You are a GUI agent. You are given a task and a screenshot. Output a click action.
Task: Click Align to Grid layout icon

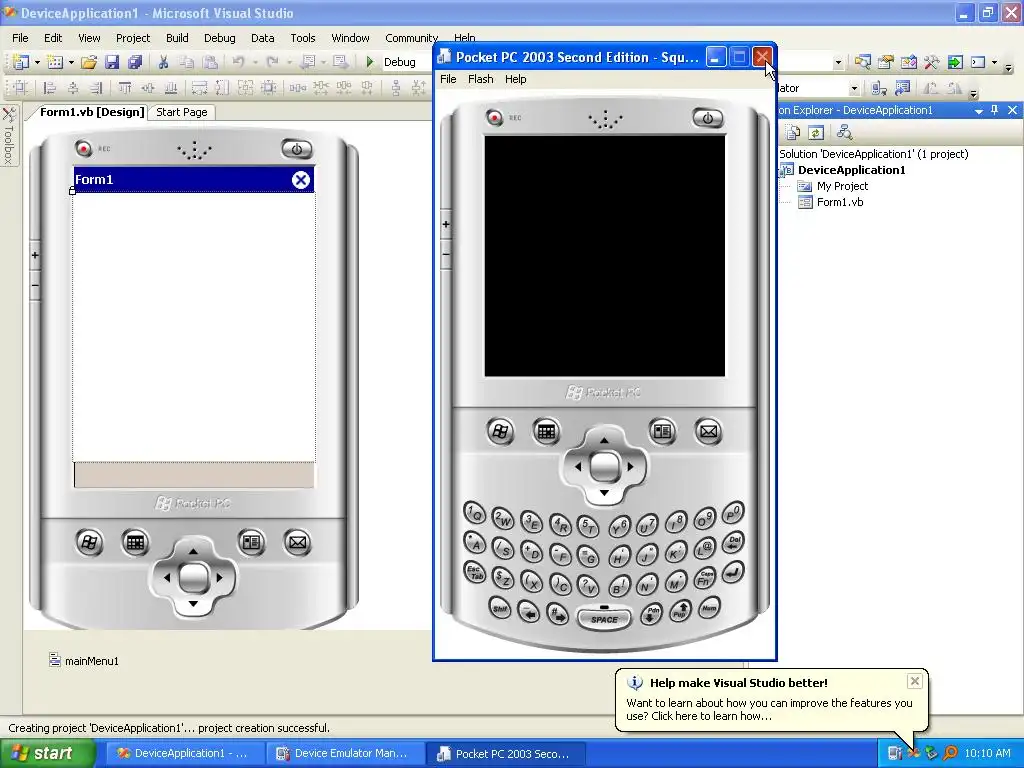[x=21, y=88]
